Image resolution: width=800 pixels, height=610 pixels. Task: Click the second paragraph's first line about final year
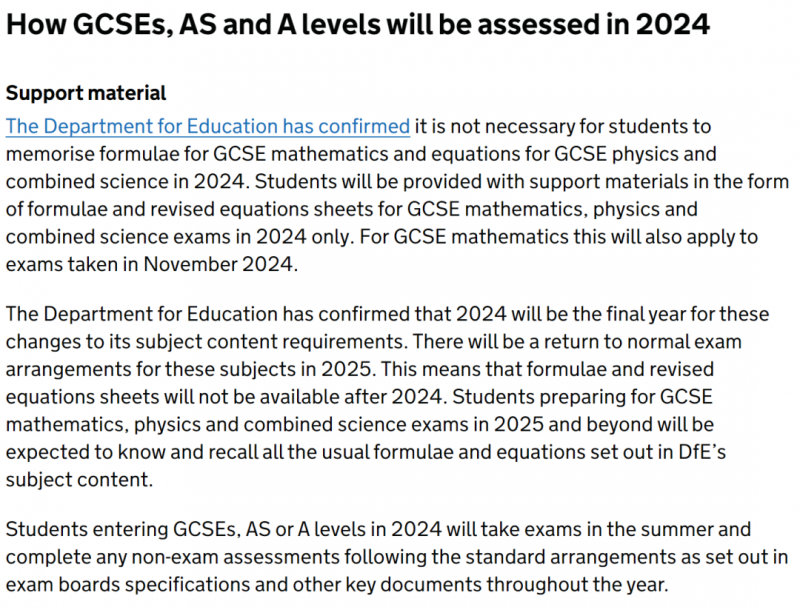tap(387, 314)
